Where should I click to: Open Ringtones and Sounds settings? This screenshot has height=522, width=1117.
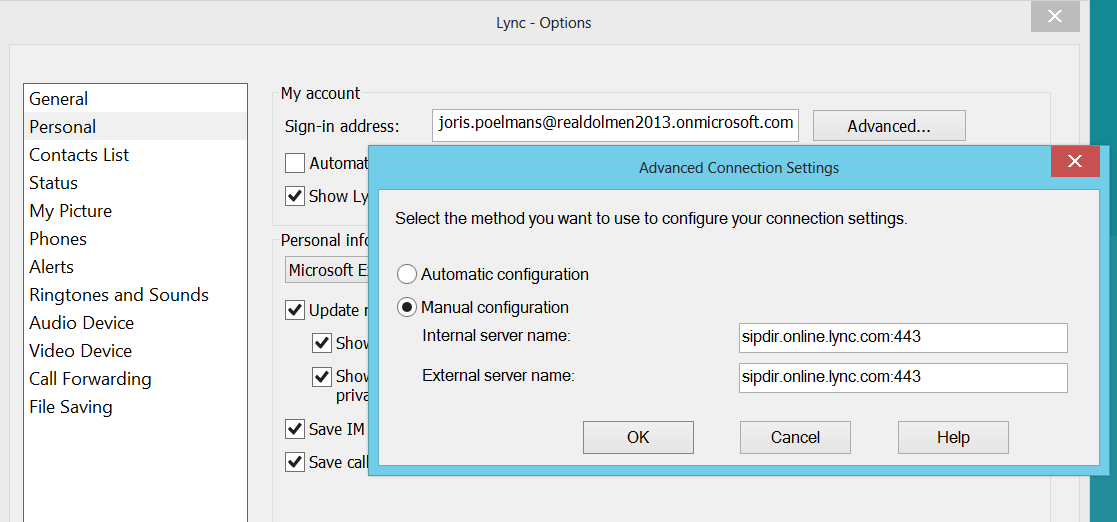tap(135, 295)
